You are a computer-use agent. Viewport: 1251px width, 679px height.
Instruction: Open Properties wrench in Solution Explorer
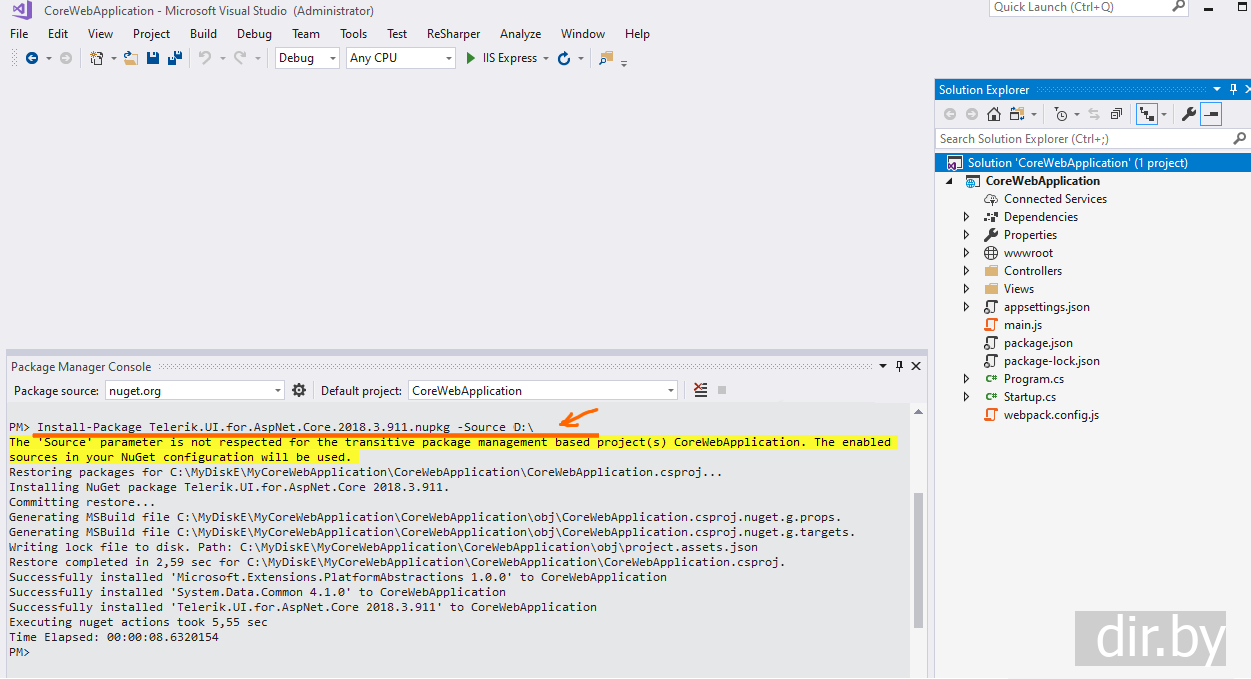pyautogui.click(x=1188, y=114)
